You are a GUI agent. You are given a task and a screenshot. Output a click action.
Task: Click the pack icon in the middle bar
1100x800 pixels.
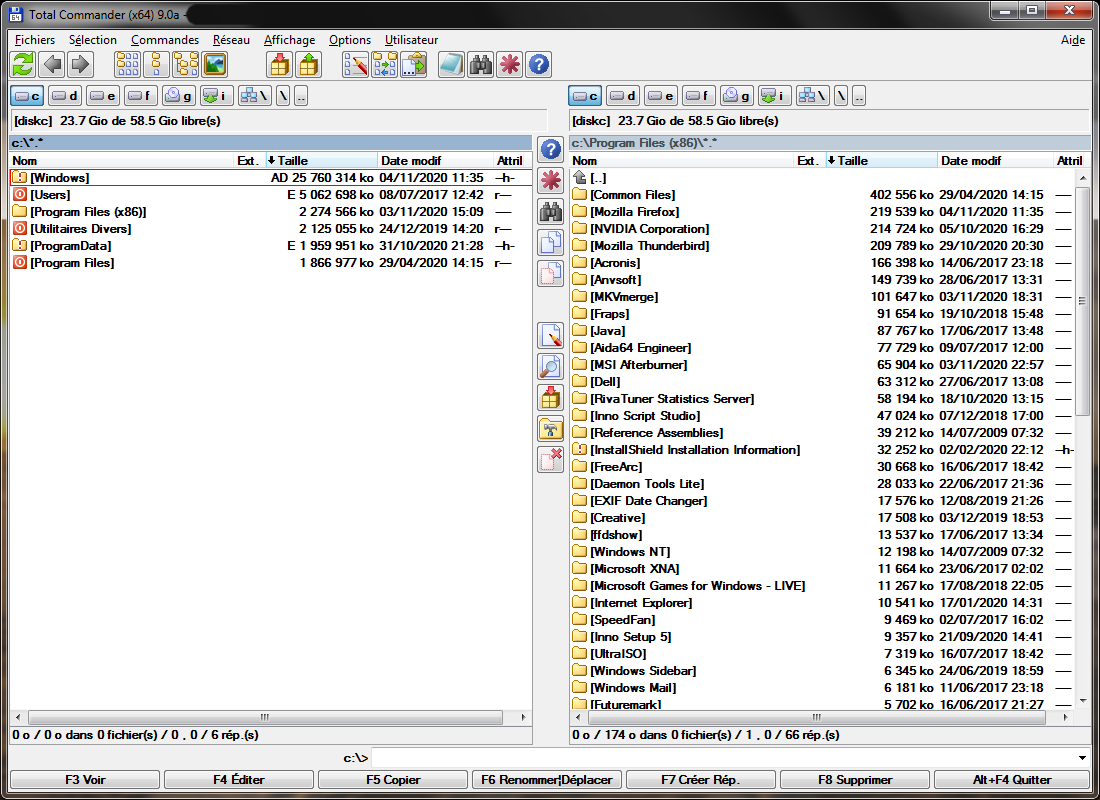click(551, 397)
